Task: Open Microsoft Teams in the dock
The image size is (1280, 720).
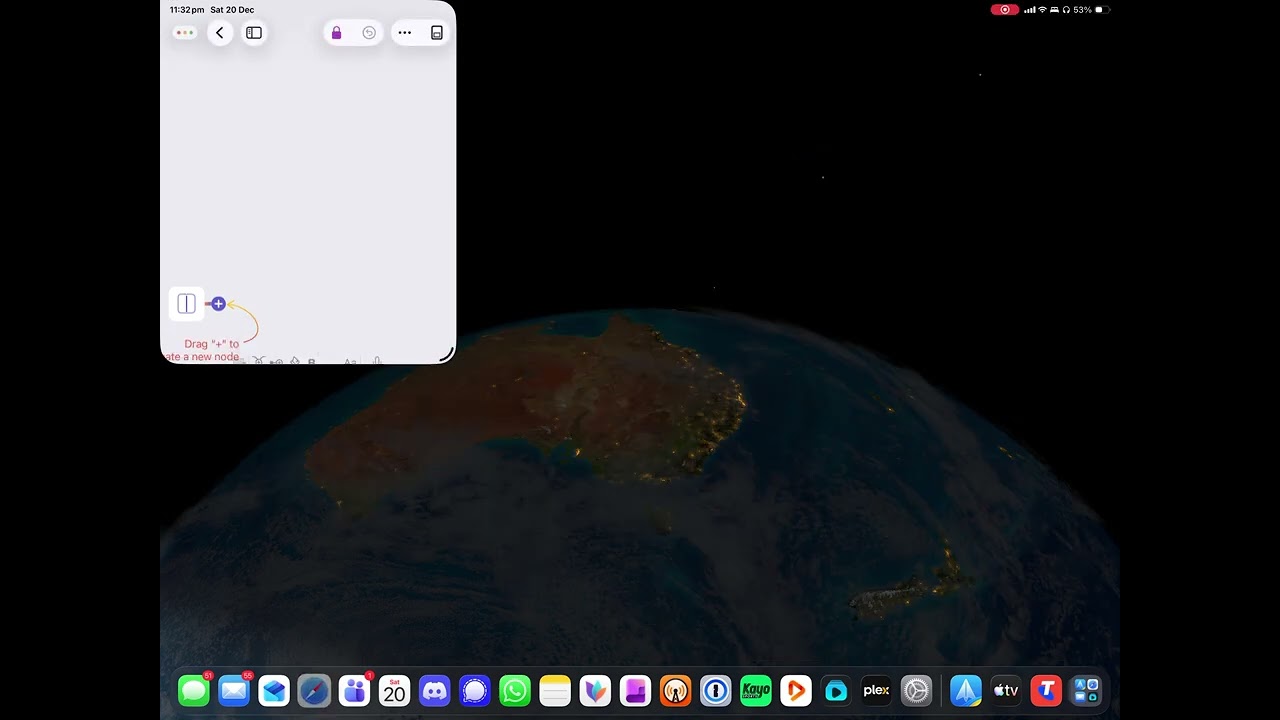Action: [x=354, y=691]
